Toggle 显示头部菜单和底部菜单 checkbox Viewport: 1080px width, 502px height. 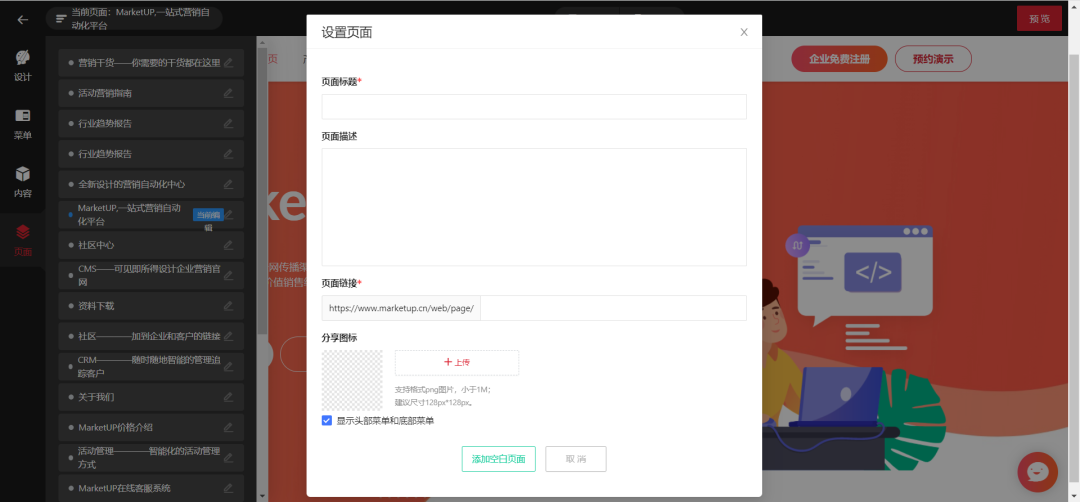327,420
